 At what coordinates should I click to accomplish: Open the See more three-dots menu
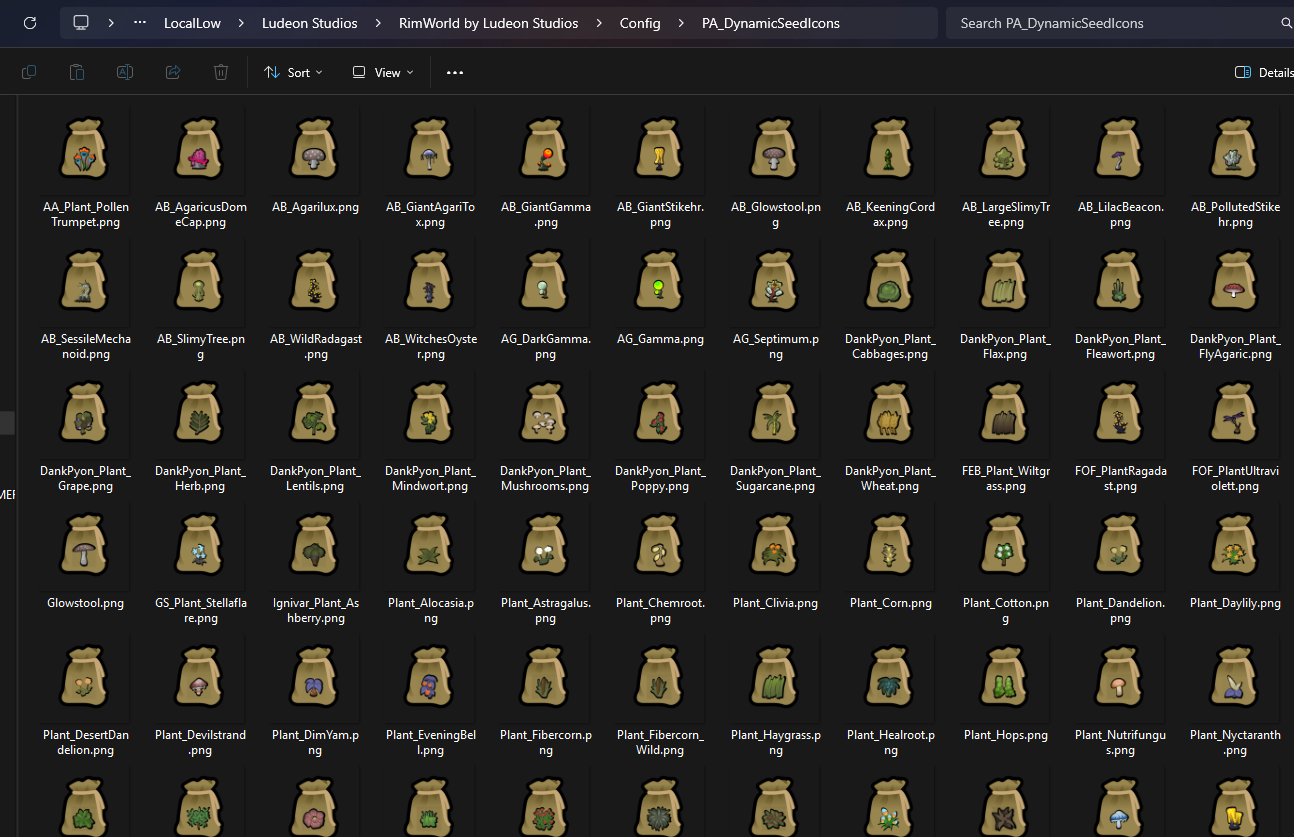[x=455, y=72]
